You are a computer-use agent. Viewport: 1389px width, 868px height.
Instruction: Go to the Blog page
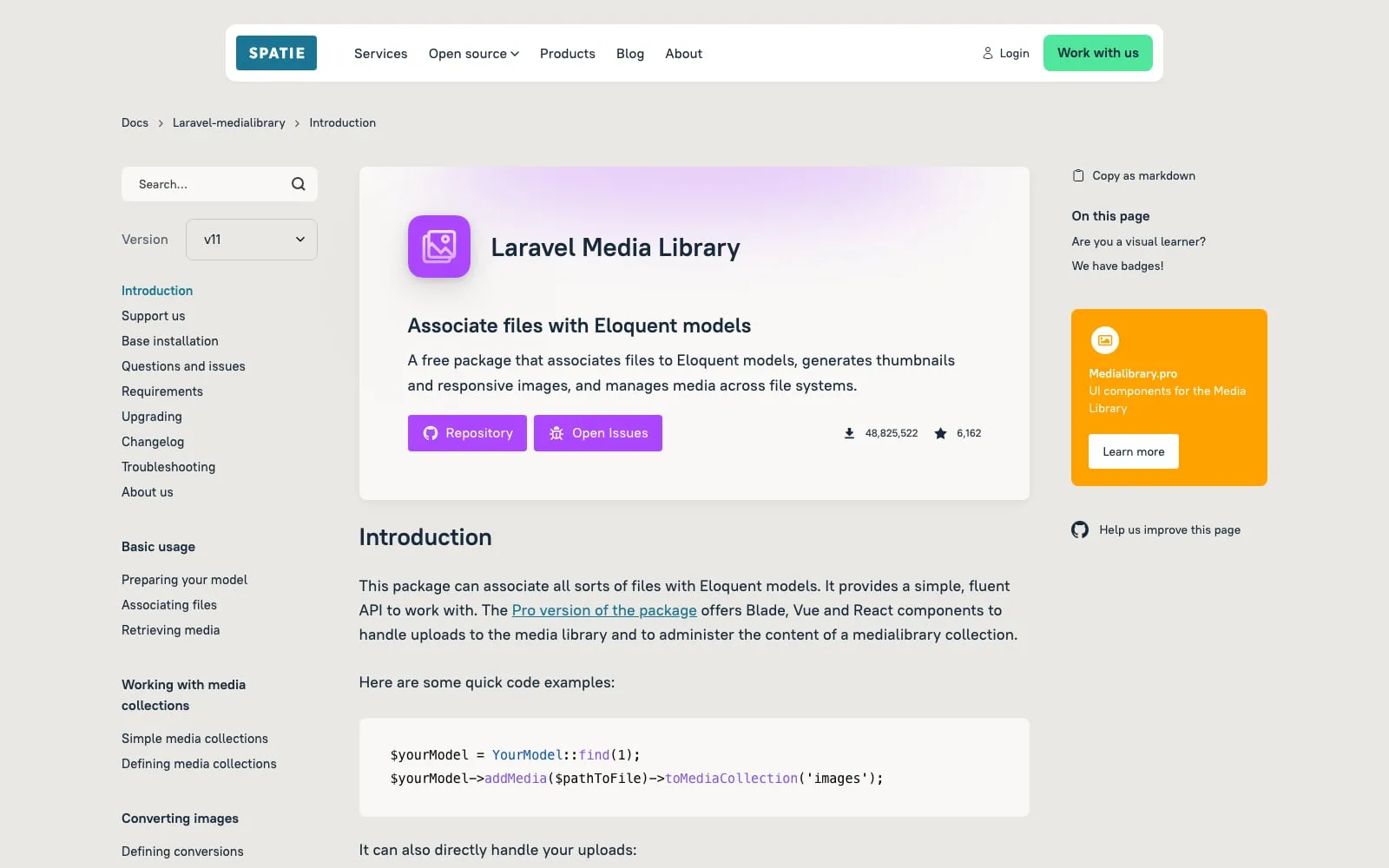point(630,54)
